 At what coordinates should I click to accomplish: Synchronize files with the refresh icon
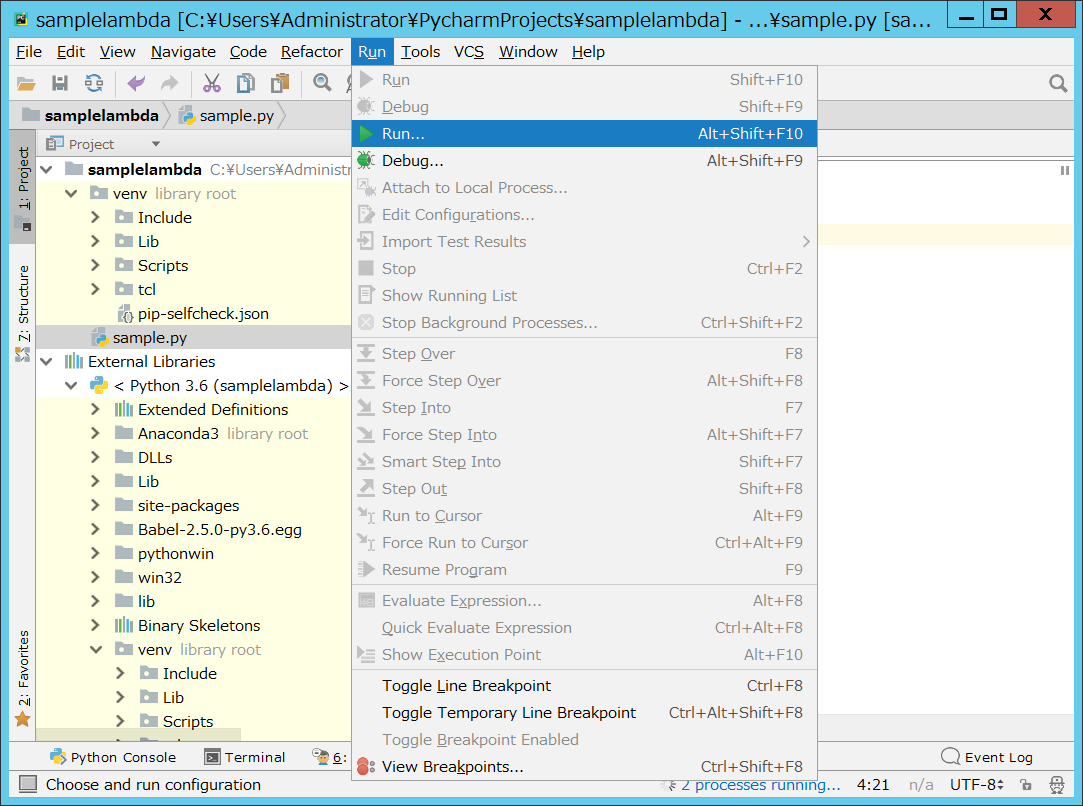(93, 83)
